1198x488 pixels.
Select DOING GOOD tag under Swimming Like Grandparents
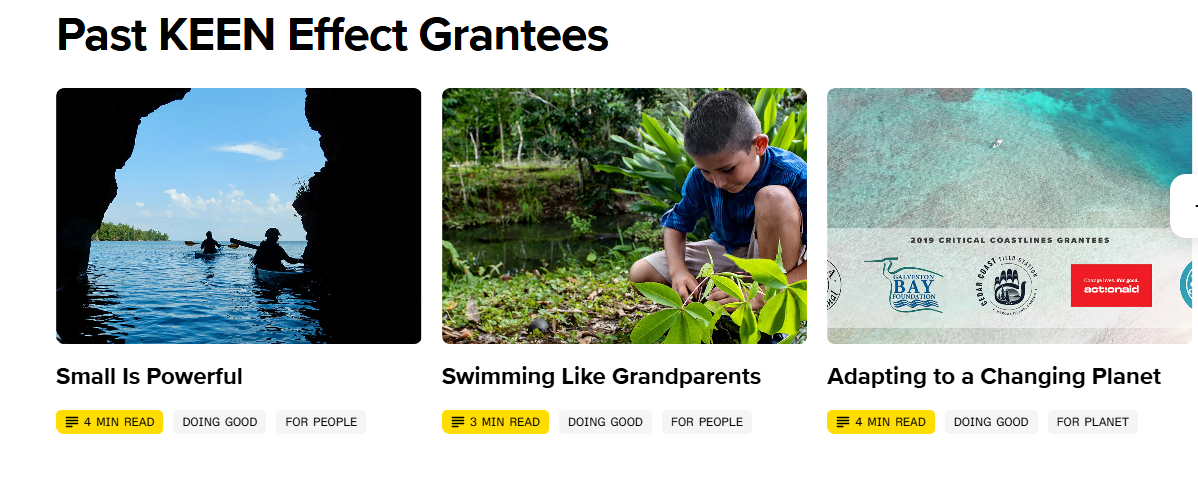click(x=605, y=422)
